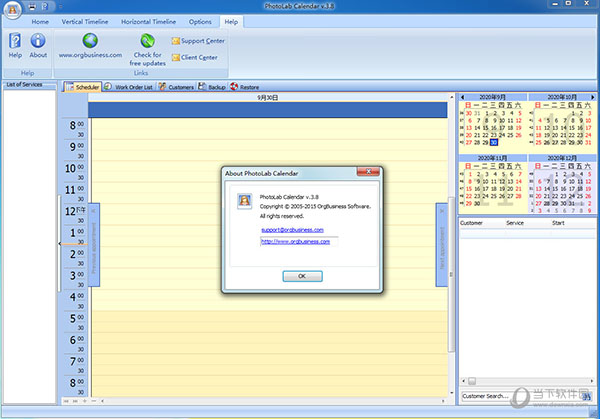Switch to the Scheduler view tab

[x=83, y=87]
